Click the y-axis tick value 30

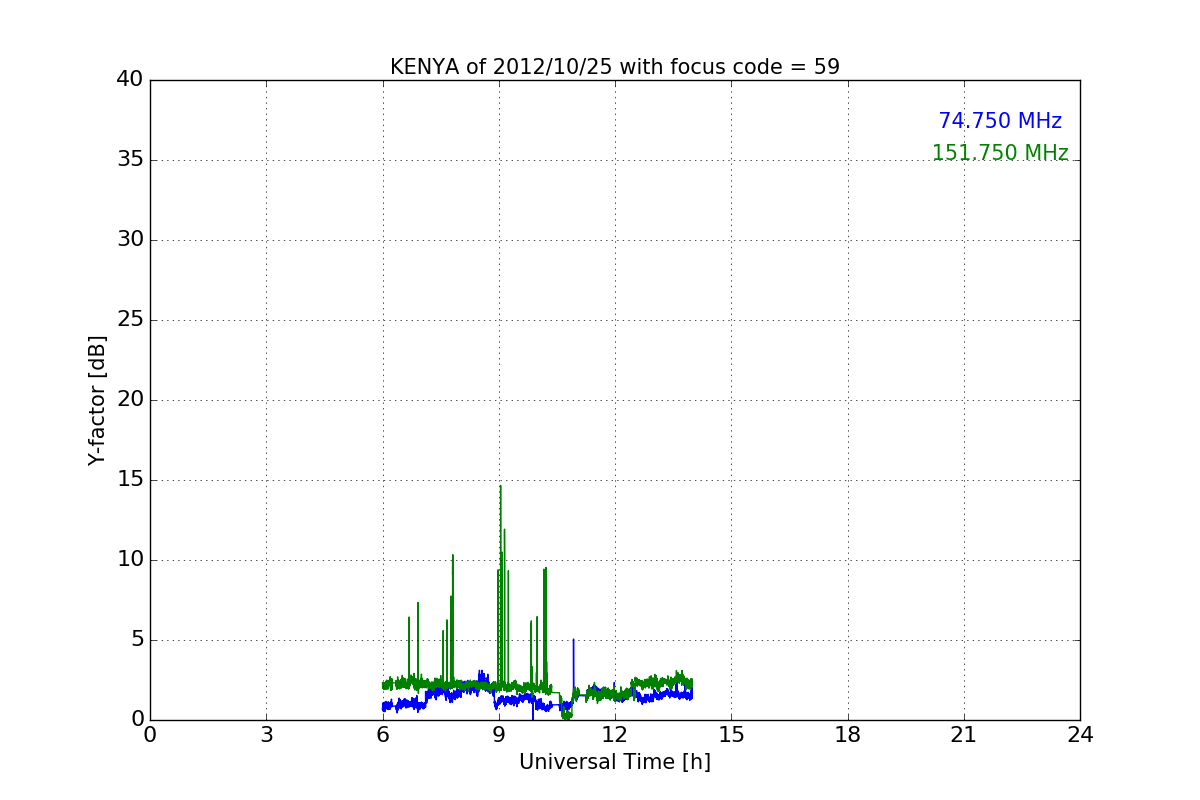point(130,240)
